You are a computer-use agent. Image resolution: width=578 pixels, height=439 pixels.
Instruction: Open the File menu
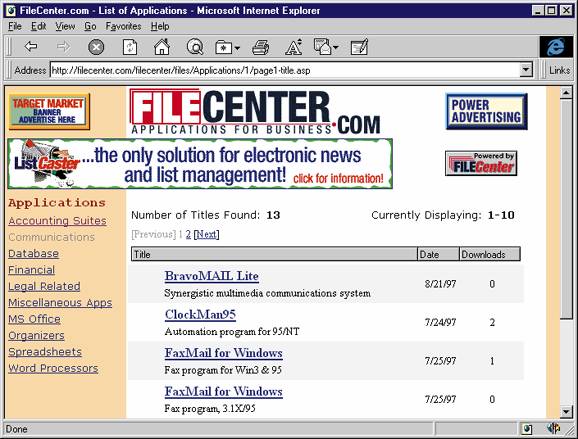(15, 27)
